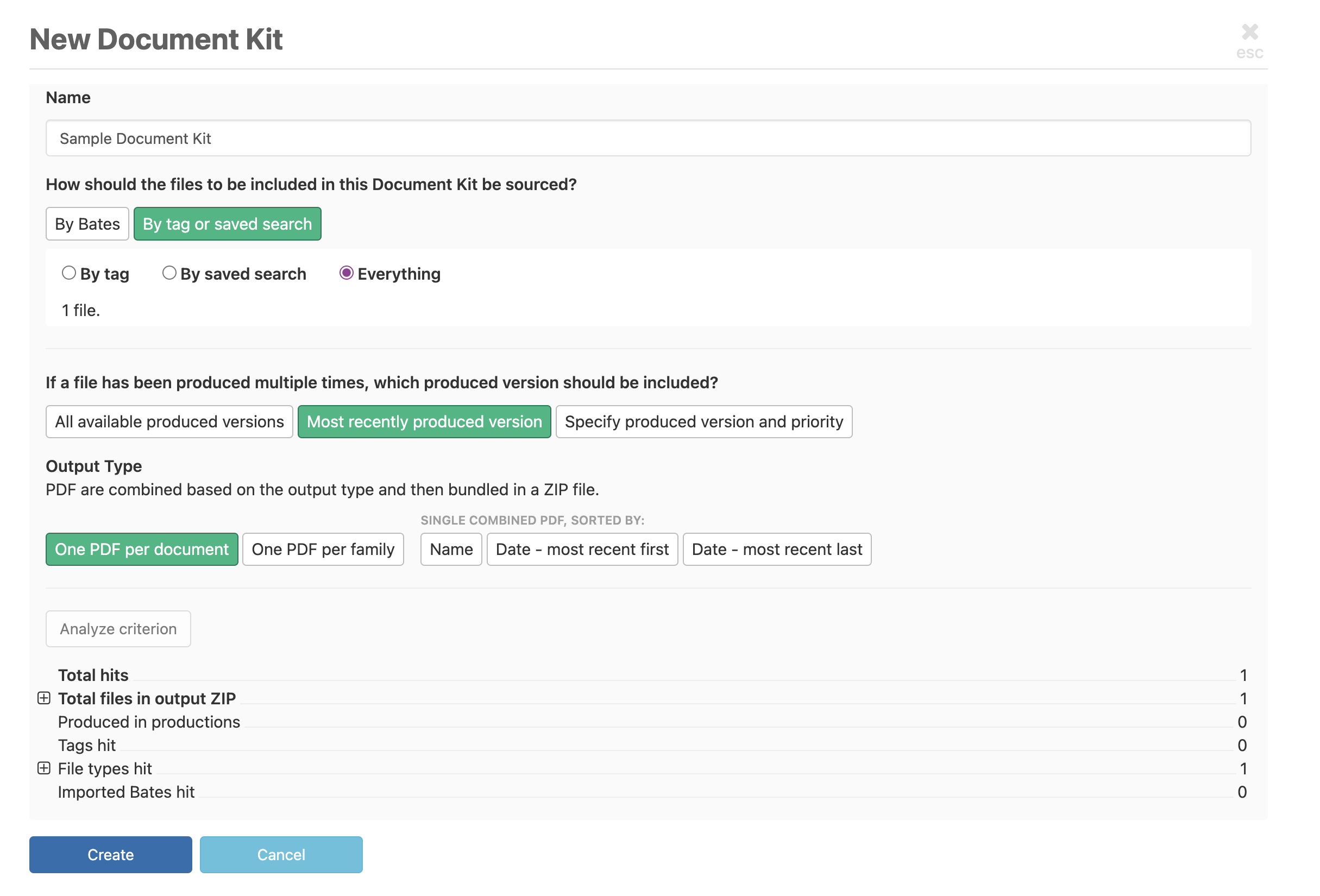1320x896 pixels.
Task: Expand Total files in output ZIP
Action: point(44,698)
